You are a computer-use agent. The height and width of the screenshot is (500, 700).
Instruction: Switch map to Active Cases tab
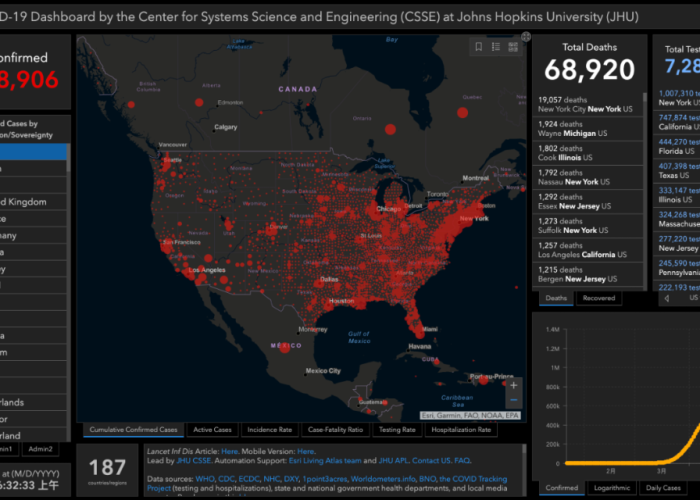(x=212, y=430)
